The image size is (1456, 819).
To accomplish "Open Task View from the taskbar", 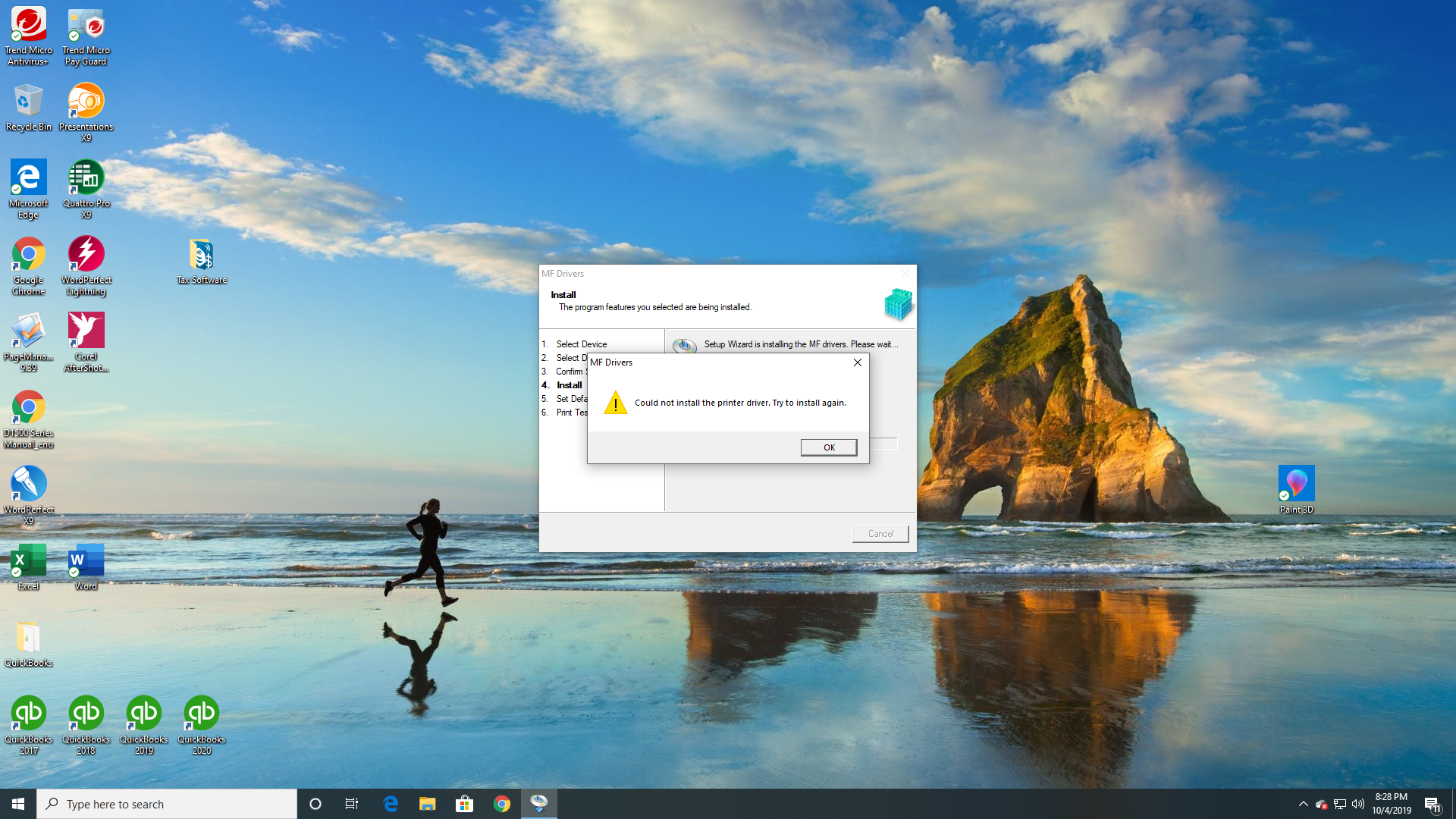I will point(351,804).
